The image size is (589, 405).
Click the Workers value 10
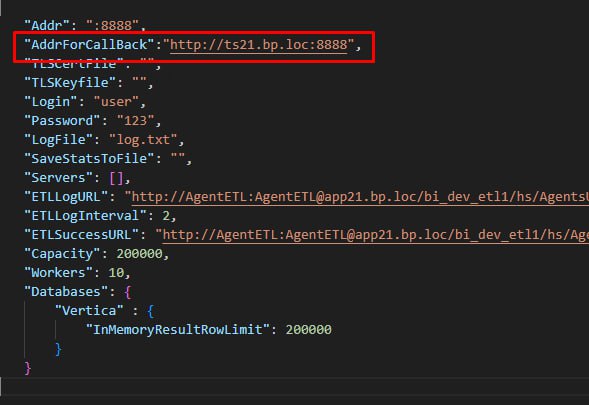pyautogui.click(x=116, y=273)
